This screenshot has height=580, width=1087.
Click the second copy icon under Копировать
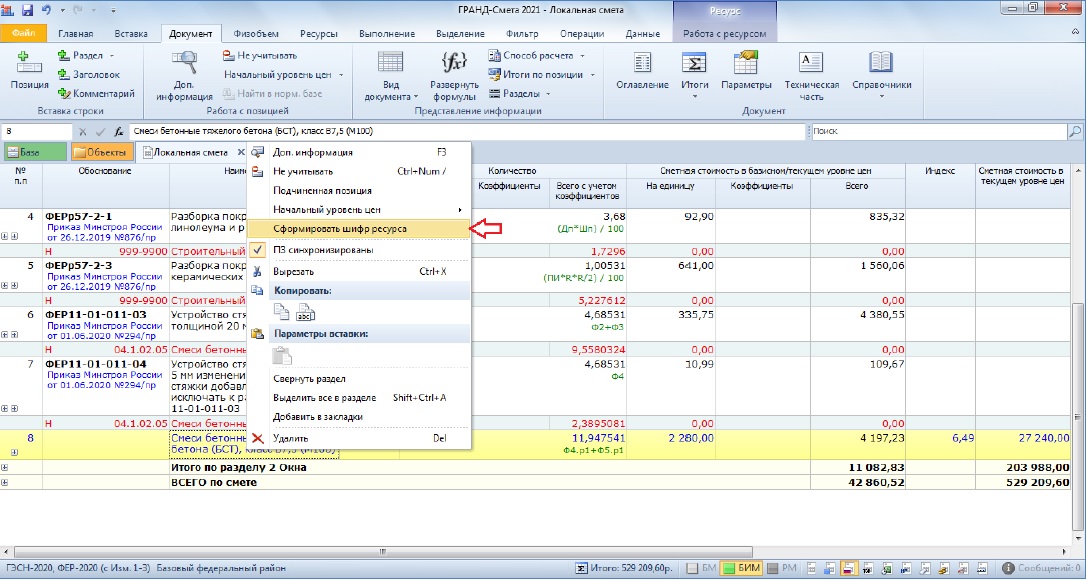tap(306, 313)
